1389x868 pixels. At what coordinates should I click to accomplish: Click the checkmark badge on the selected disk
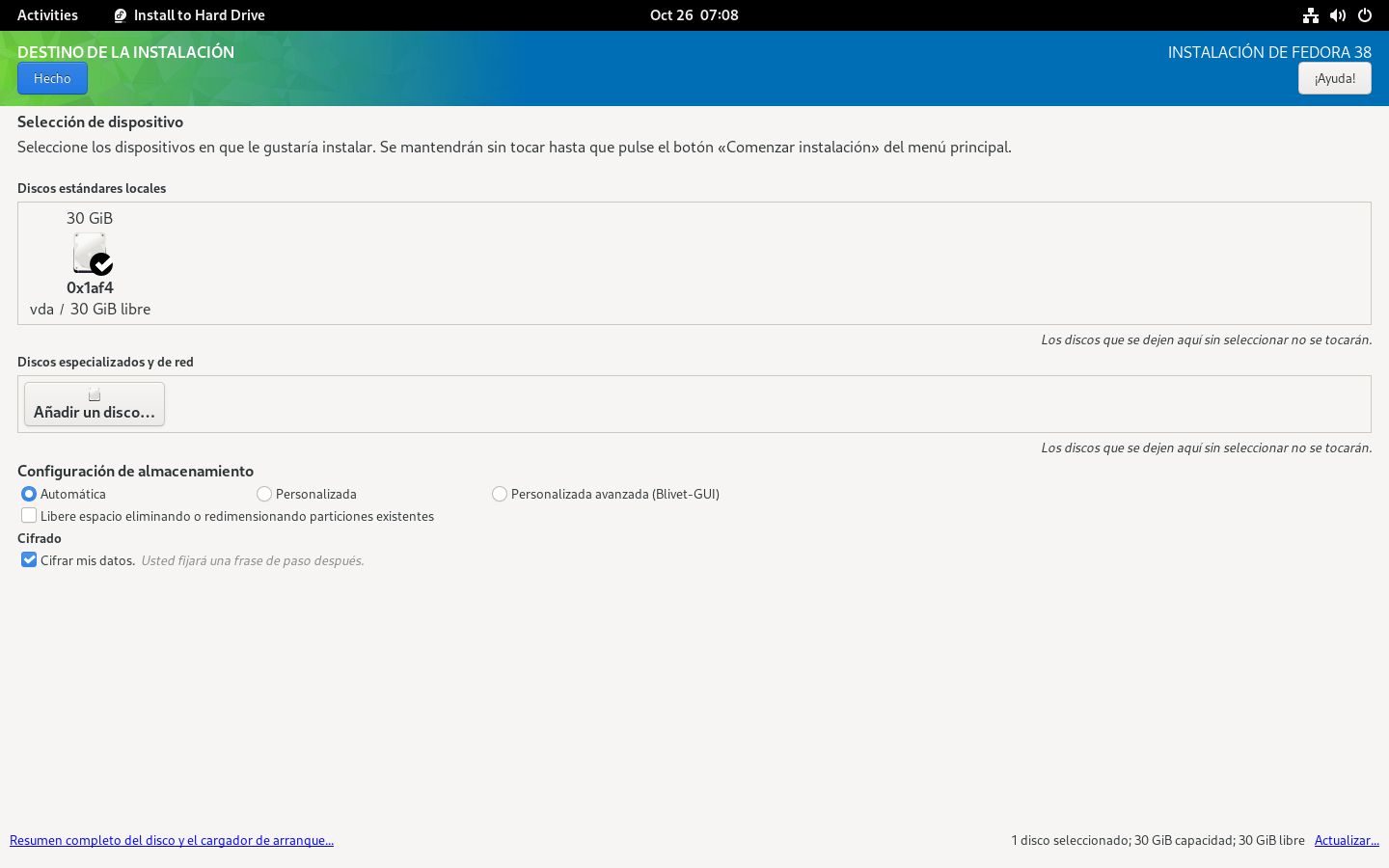102,264
